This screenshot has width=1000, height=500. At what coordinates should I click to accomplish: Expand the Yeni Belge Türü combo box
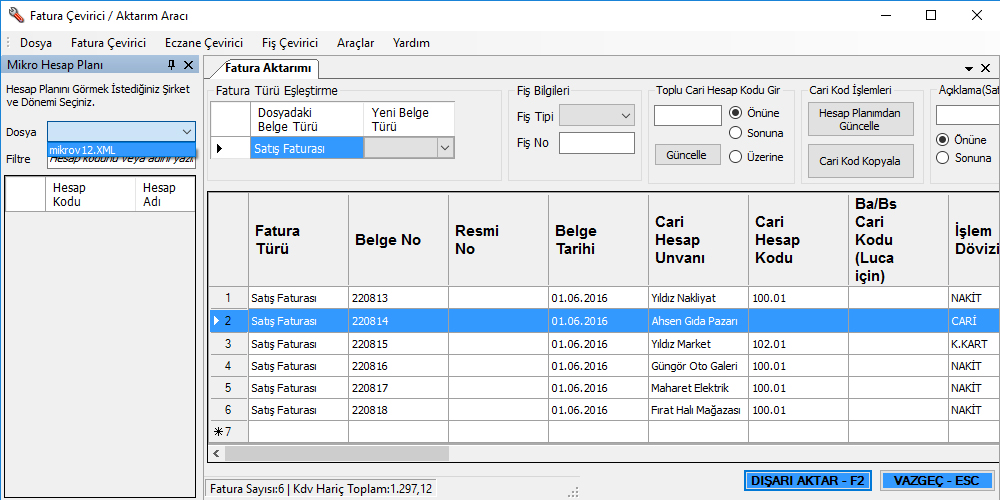click(x=445, y=148)
